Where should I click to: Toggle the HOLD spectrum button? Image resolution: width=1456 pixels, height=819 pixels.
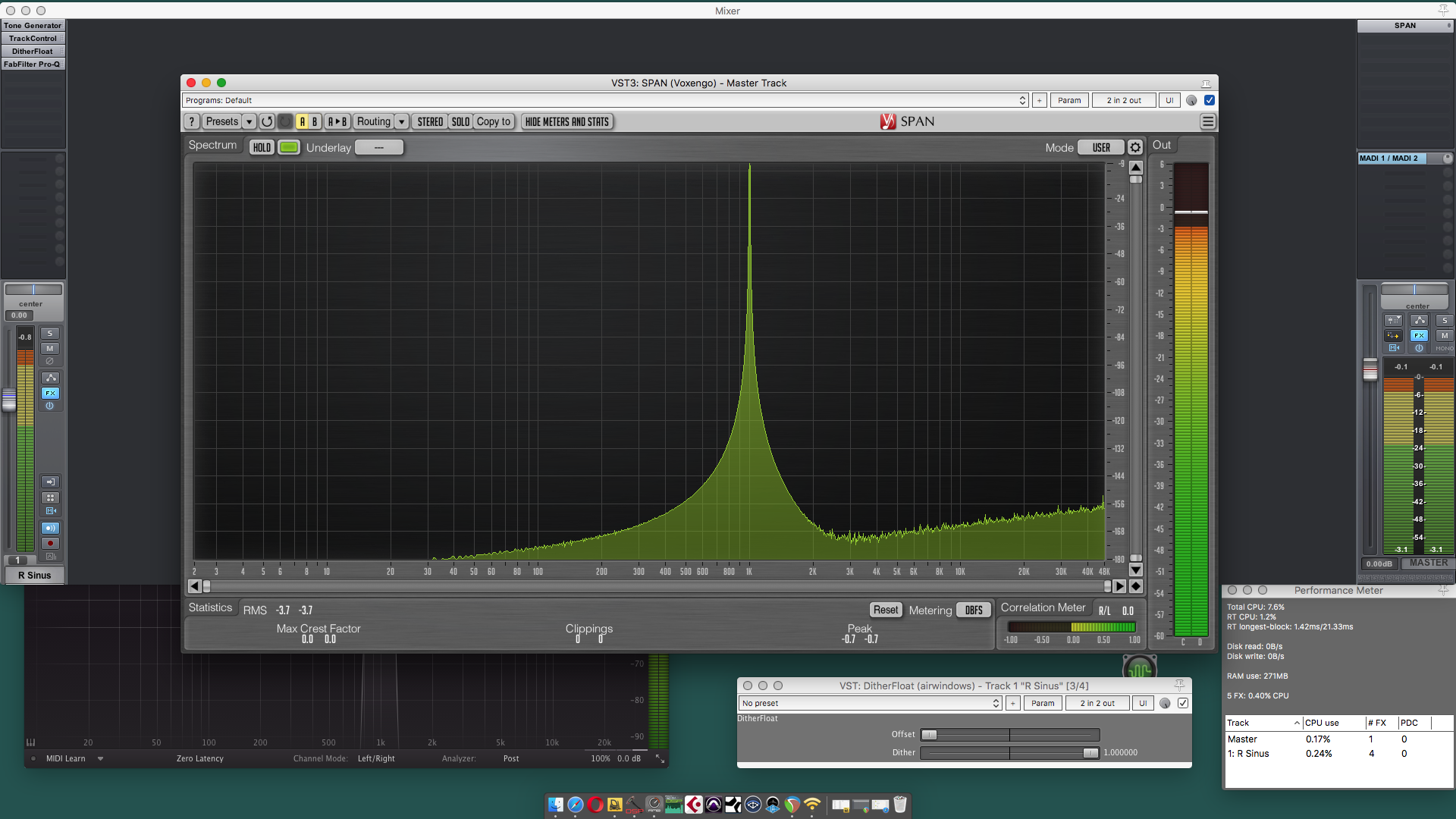(x=262, y=148)
